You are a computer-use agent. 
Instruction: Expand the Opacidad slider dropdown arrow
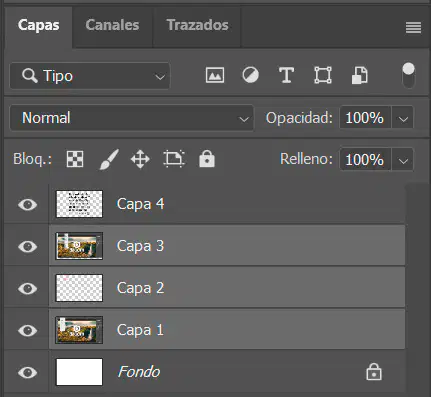click(403, 118)
